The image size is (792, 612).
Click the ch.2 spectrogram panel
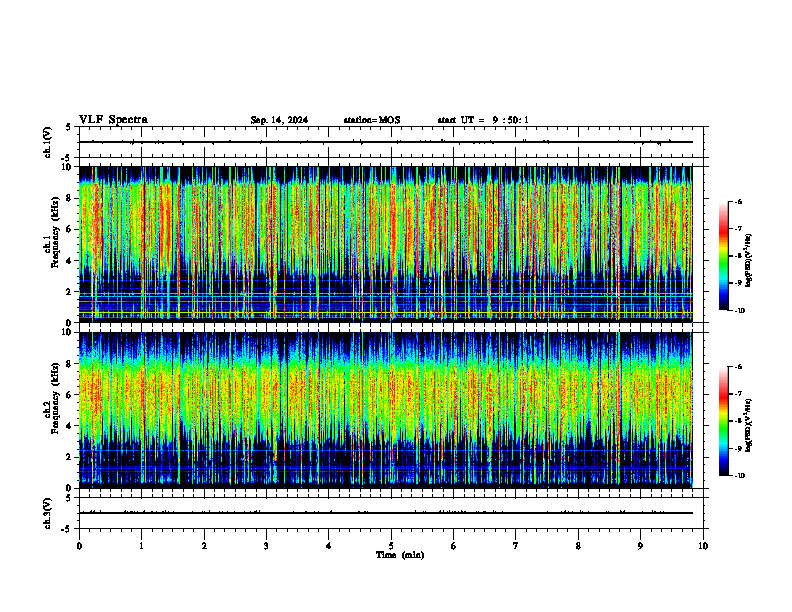386,410
